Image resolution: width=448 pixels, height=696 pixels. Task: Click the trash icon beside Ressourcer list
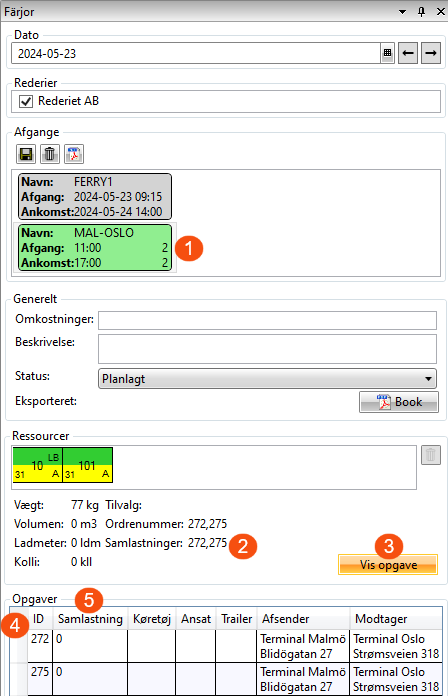(x=431, y=455)
